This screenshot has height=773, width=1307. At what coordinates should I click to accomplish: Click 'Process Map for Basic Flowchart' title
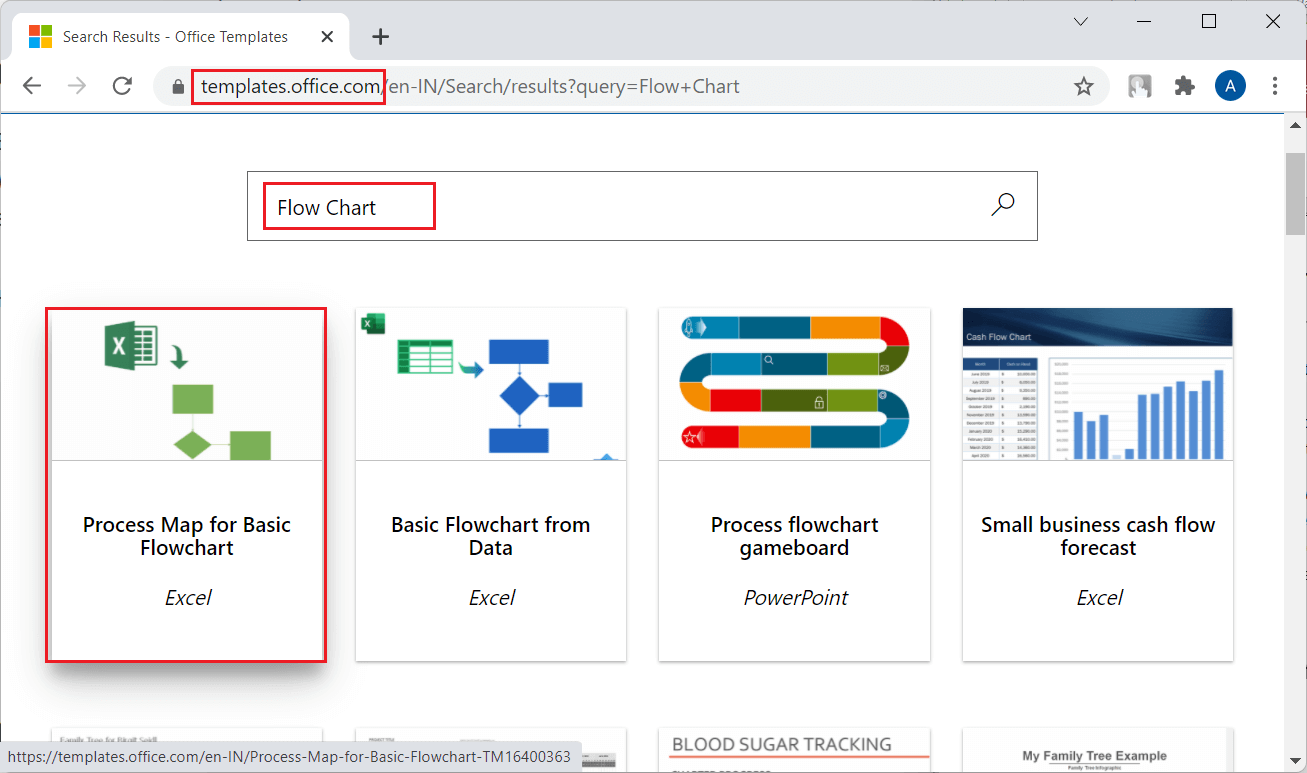pos(187,536)
